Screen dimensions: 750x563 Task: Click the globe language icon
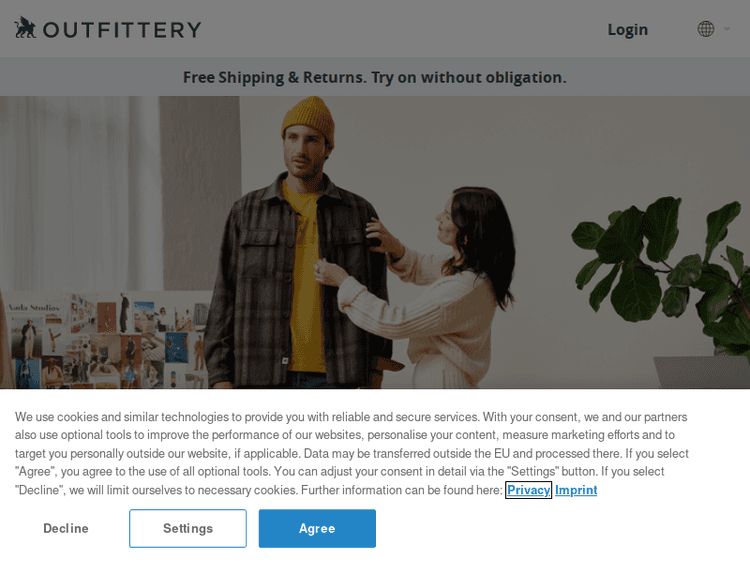click(x=706, y=29)
